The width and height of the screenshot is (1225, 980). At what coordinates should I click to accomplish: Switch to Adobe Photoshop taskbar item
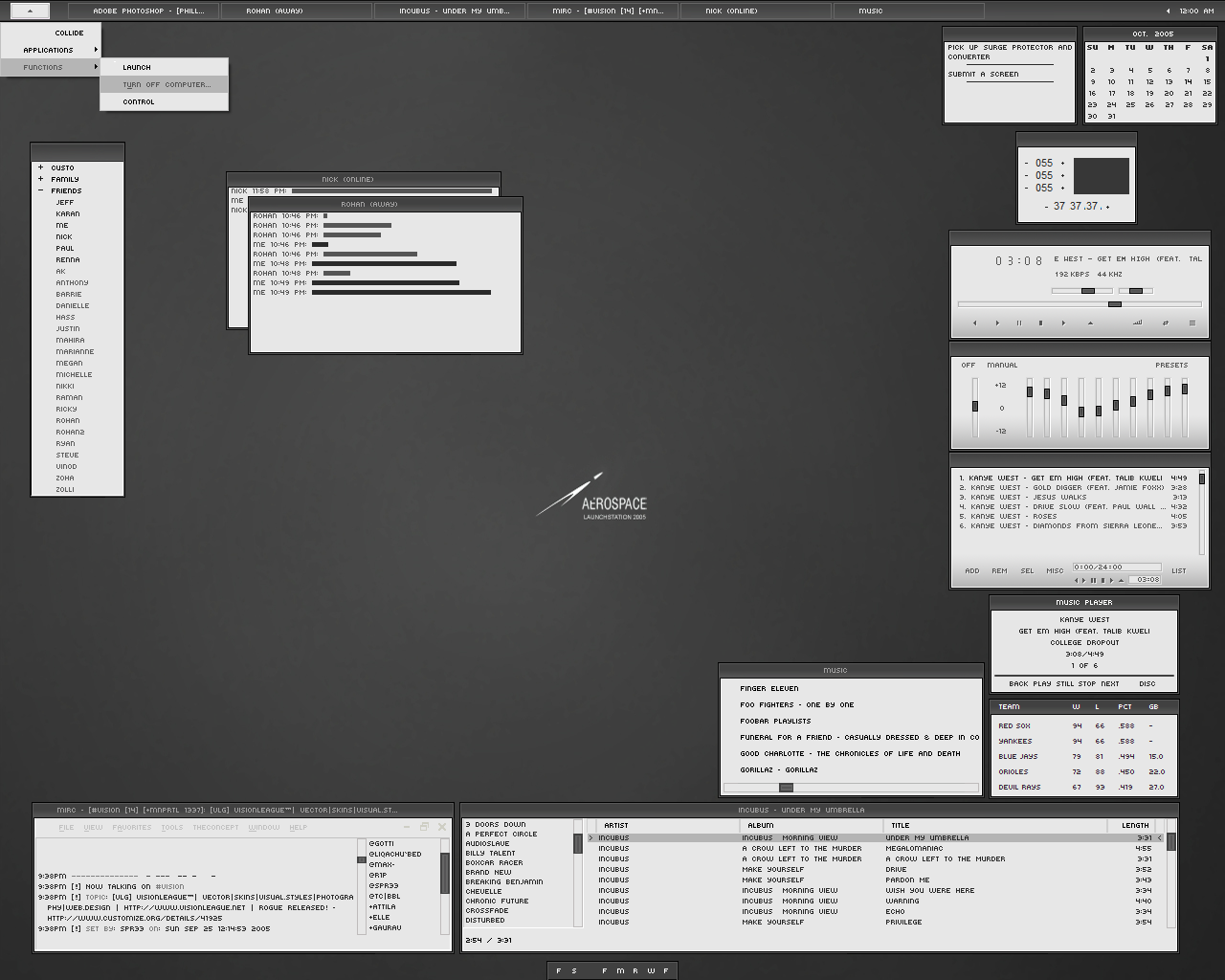pyautogui.click(x=143, y=11)
